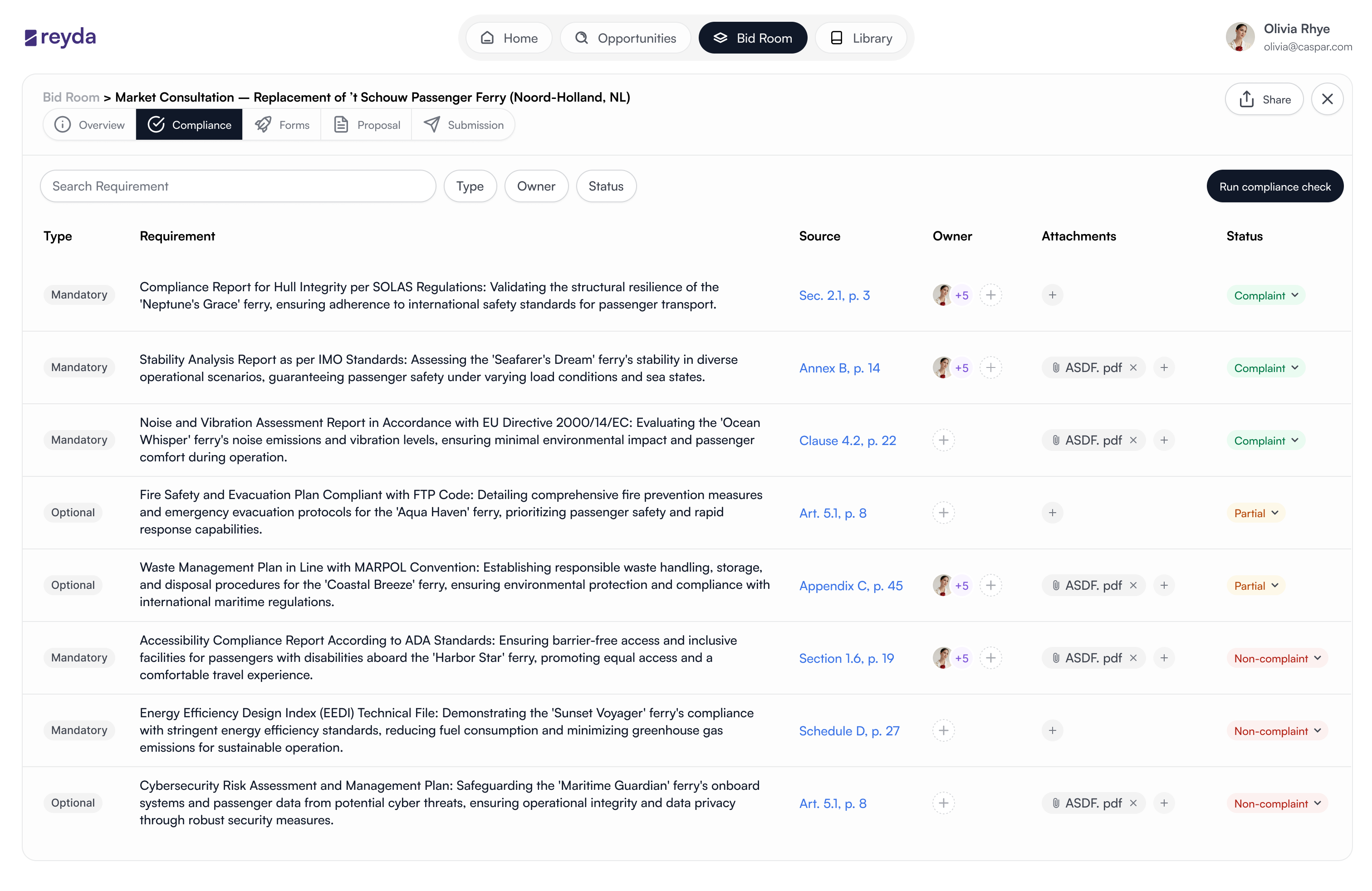Open the Status filter

click(x=606, y=186)
